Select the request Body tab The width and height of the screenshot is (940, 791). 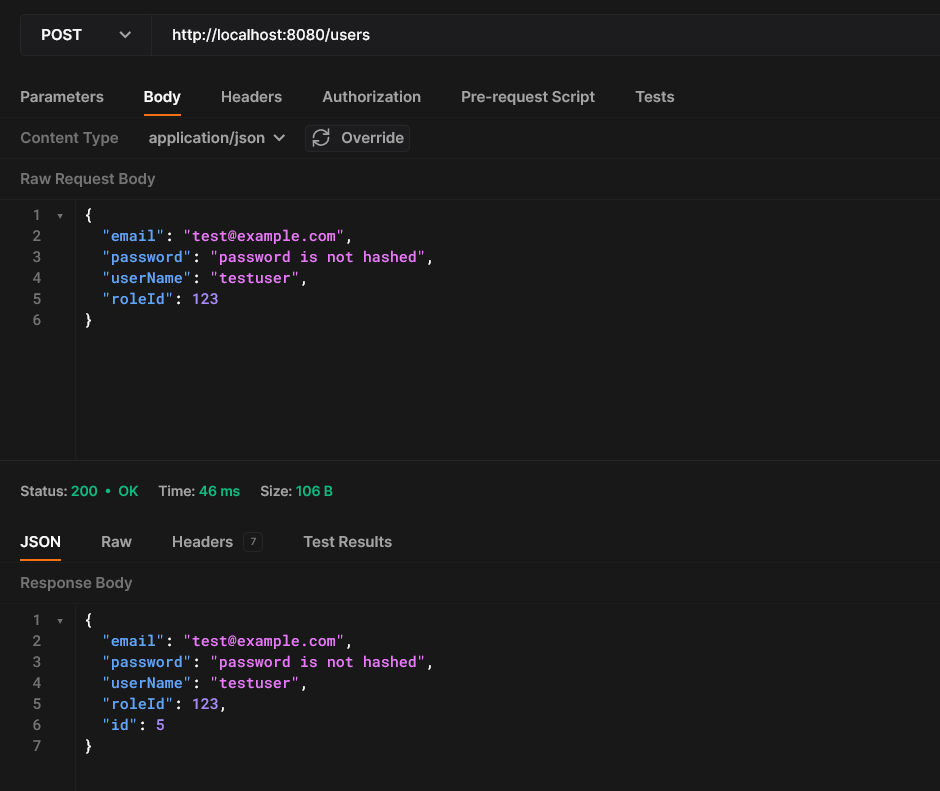click(x=162, y=97)
